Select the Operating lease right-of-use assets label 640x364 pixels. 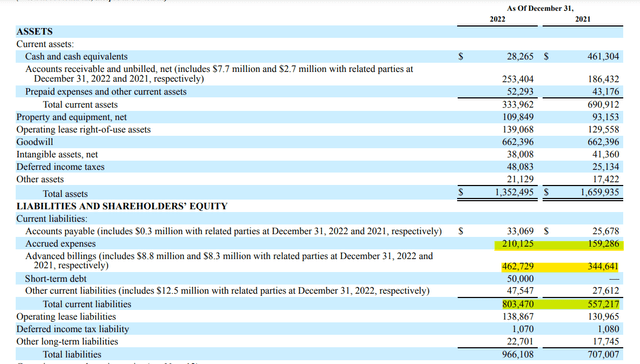point(83,129)
